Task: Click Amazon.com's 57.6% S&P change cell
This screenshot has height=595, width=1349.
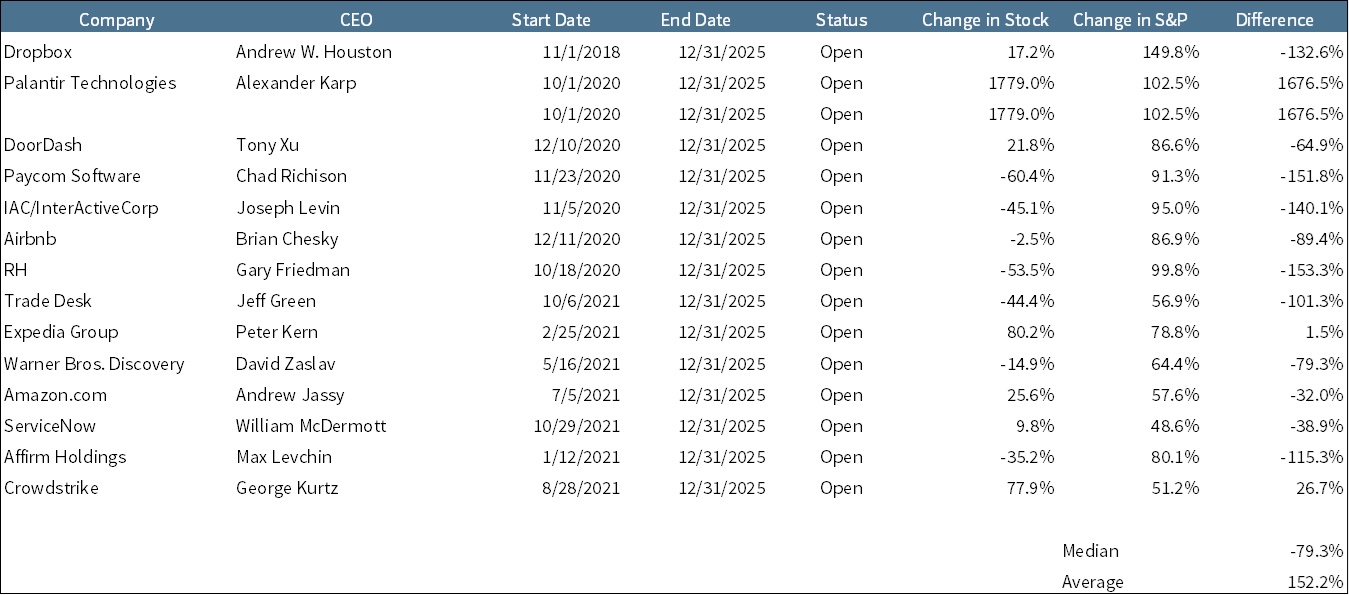Action: point(1177,395)
